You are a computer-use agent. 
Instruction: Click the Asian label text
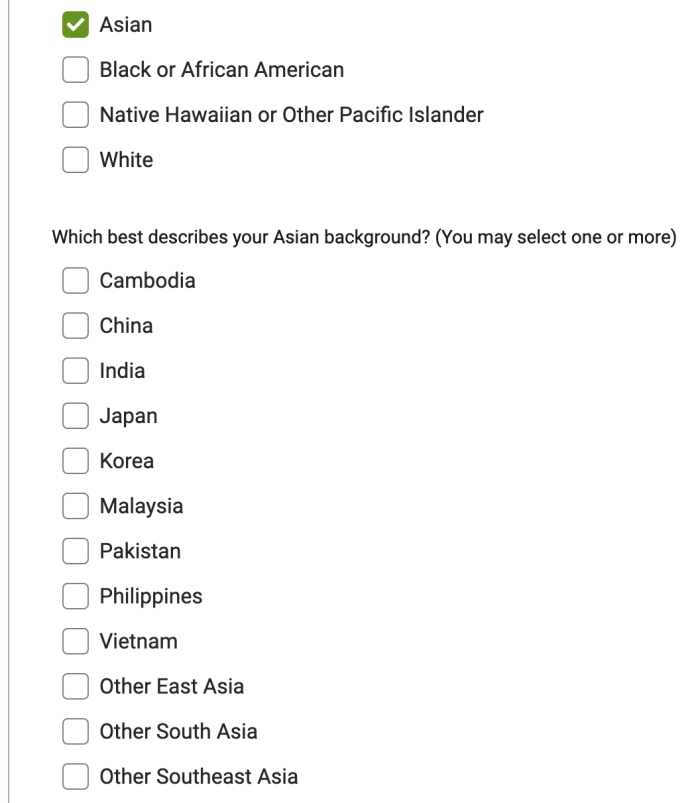125,24
